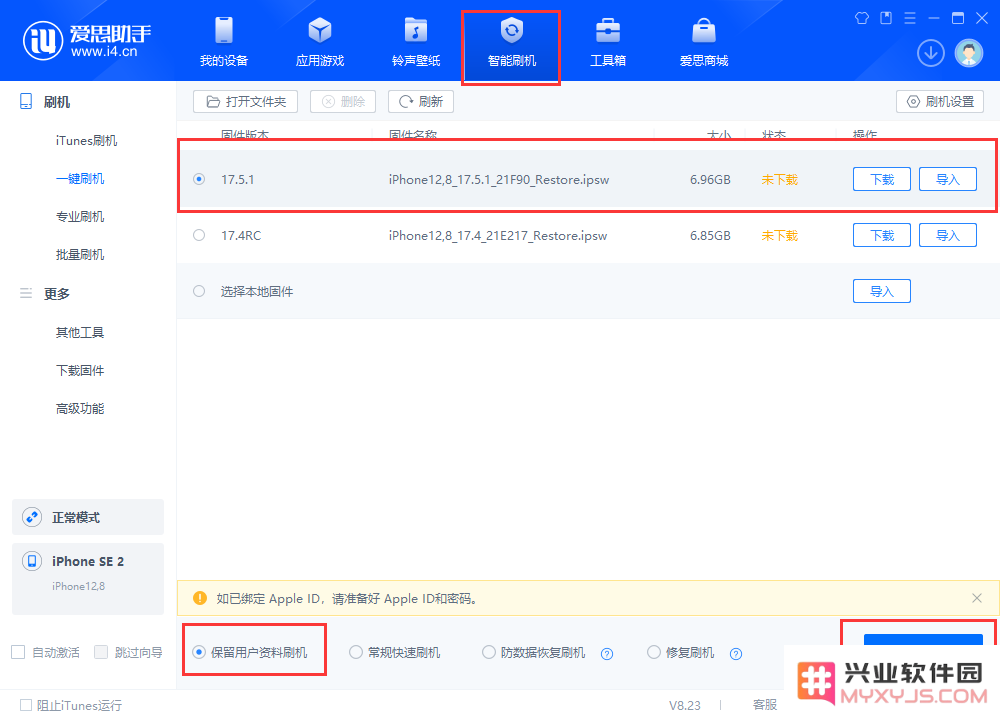The image size is (1000, 720).
Task: Select 一键刷机 in sidebar
Action: tap(80, 179)
